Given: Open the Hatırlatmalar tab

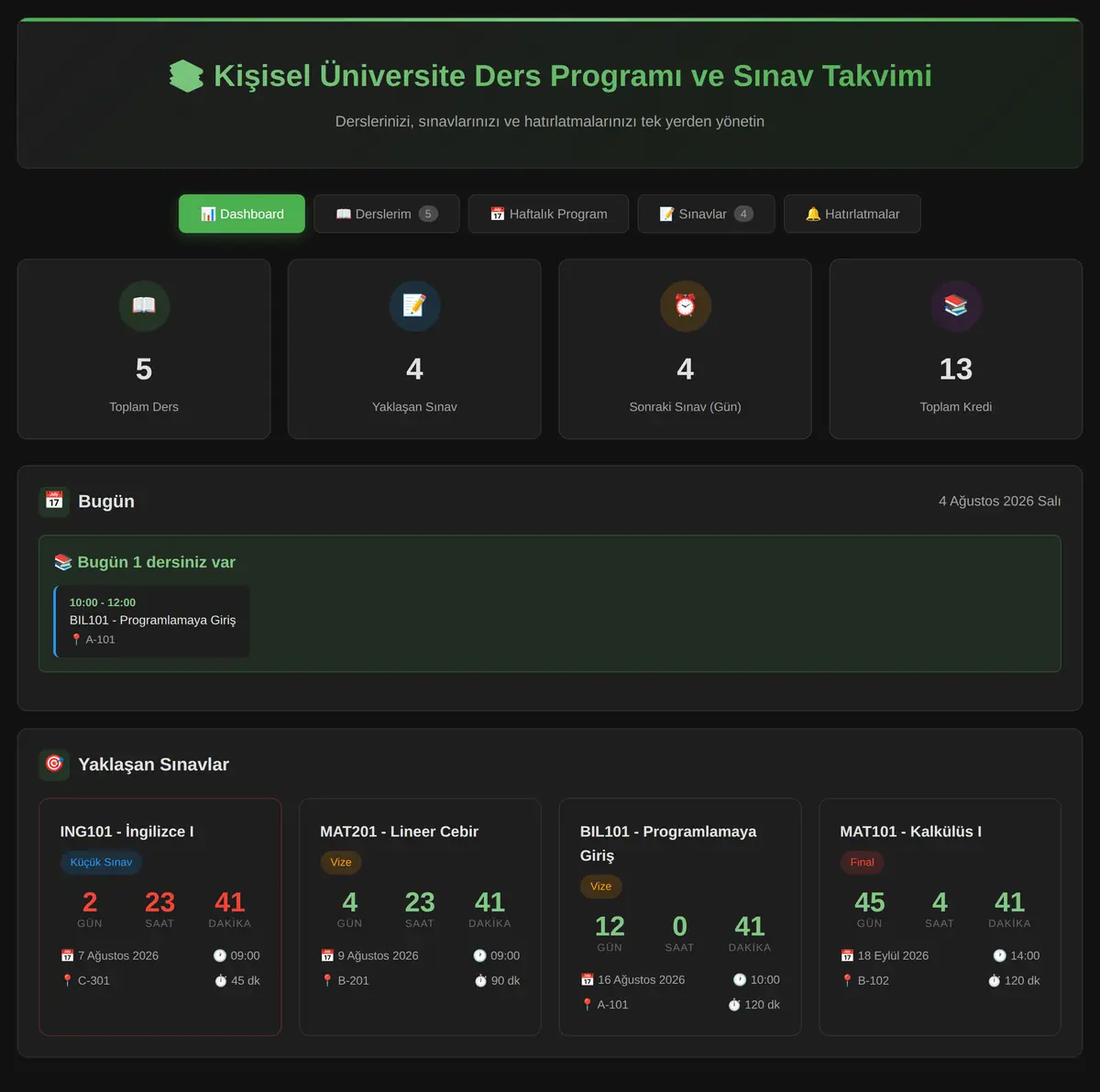Looking at the screenshot, I should click(x=852, y=214).
